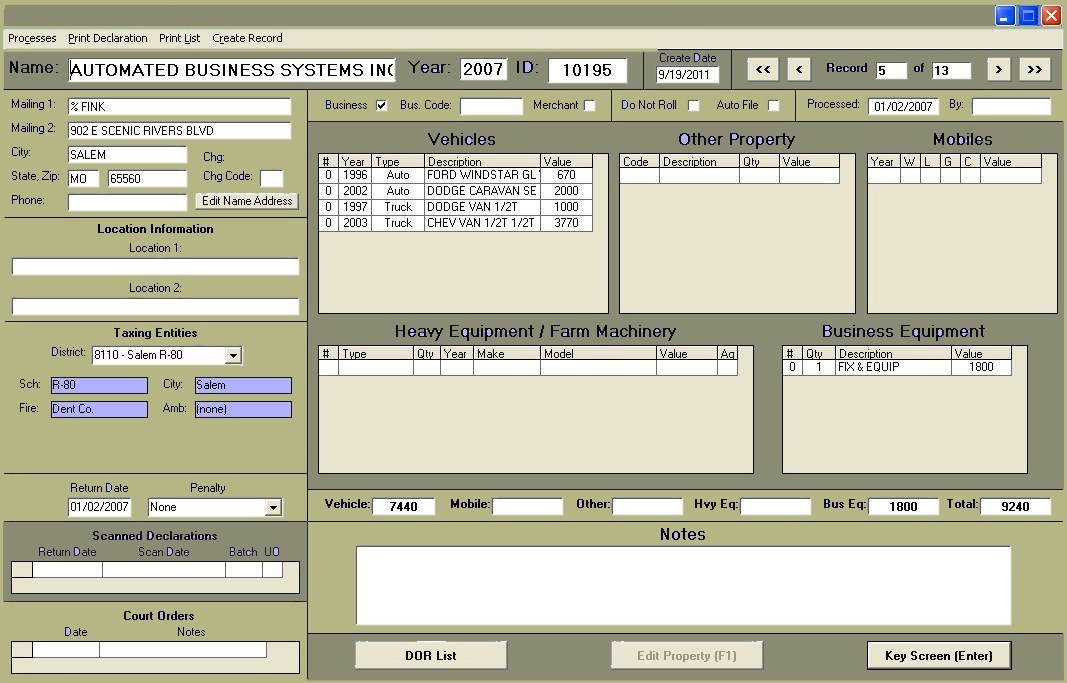Open the Penalty dropdown
Screen dimensions: 1067x683
[x=272, y=508]
